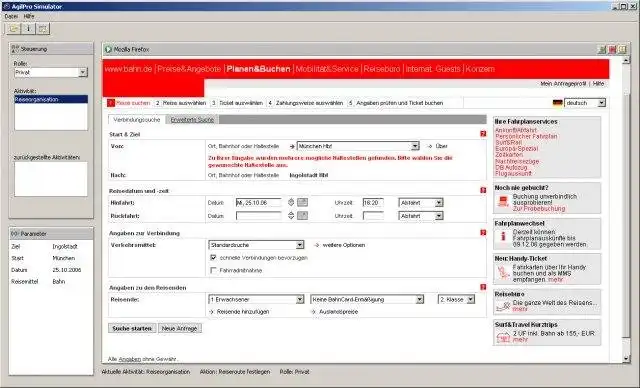Click the Parameter panel header icon
The height and width of the screenshot is (388, 640).
(15, 233)
